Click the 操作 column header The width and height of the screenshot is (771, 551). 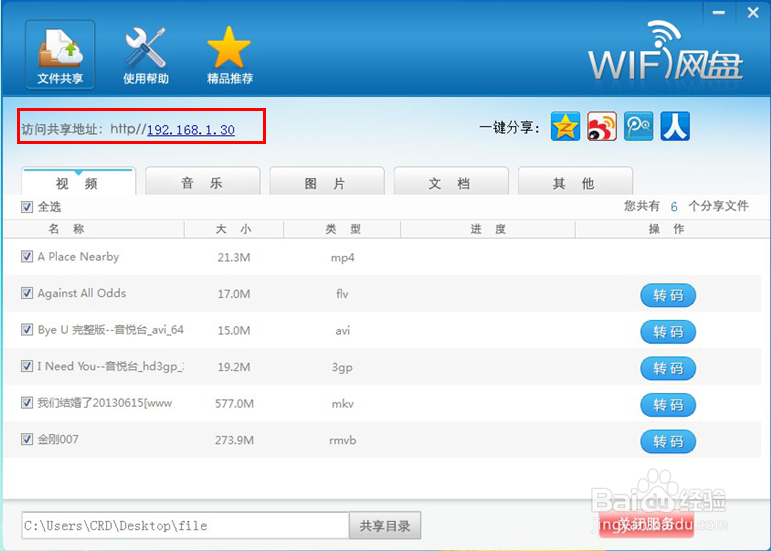click(x=666, y=229)
